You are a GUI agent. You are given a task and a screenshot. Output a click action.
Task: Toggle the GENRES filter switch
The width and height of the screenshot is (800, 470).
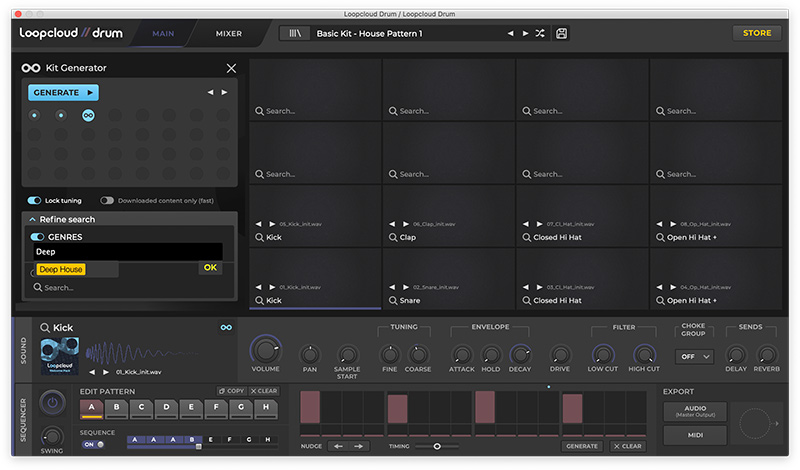(x=37, y=237)
